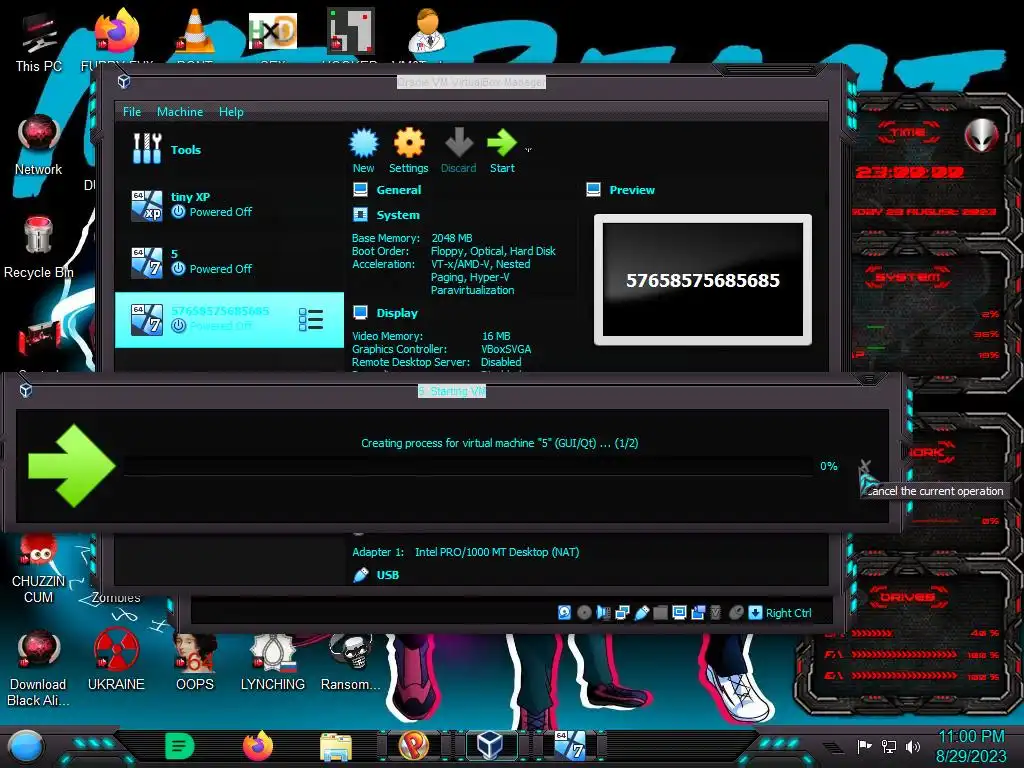Open the Machine menu

point(180,112)
